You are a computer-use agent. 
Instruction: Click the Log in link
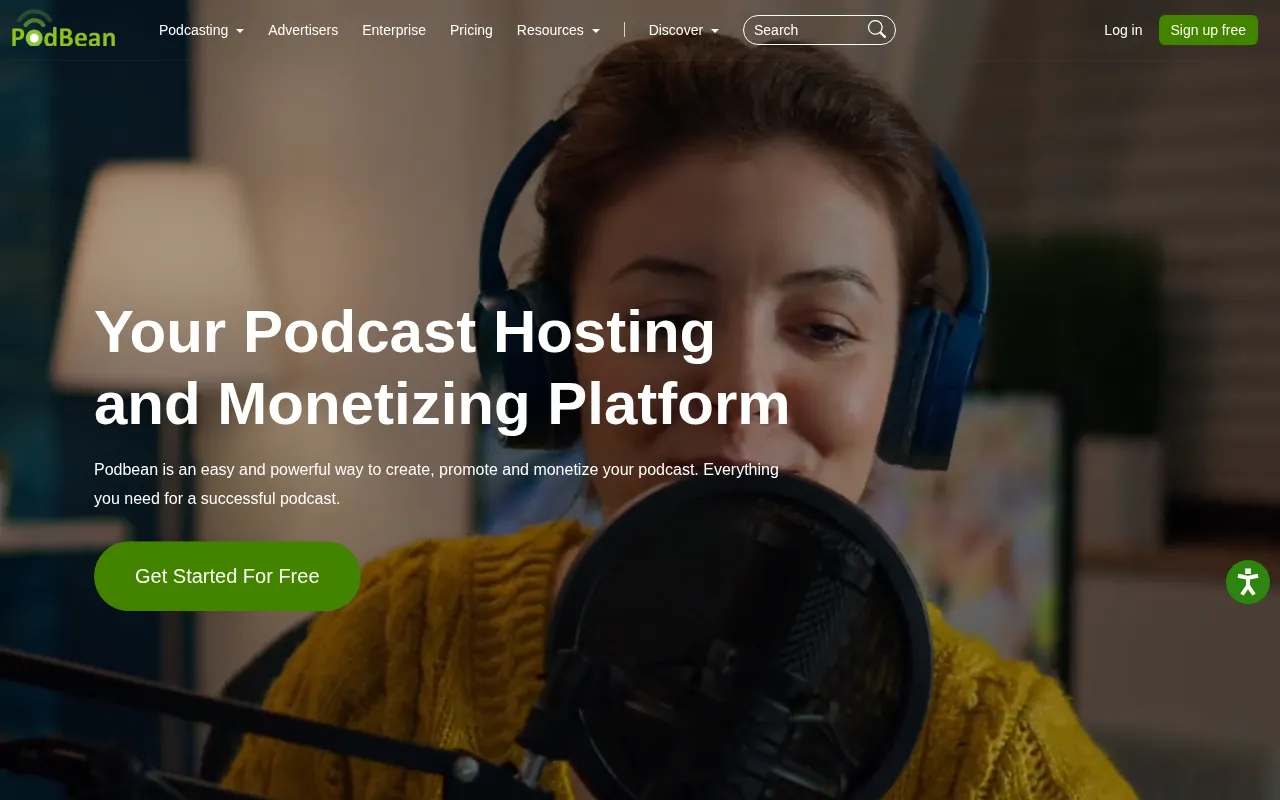point(1123,30)
